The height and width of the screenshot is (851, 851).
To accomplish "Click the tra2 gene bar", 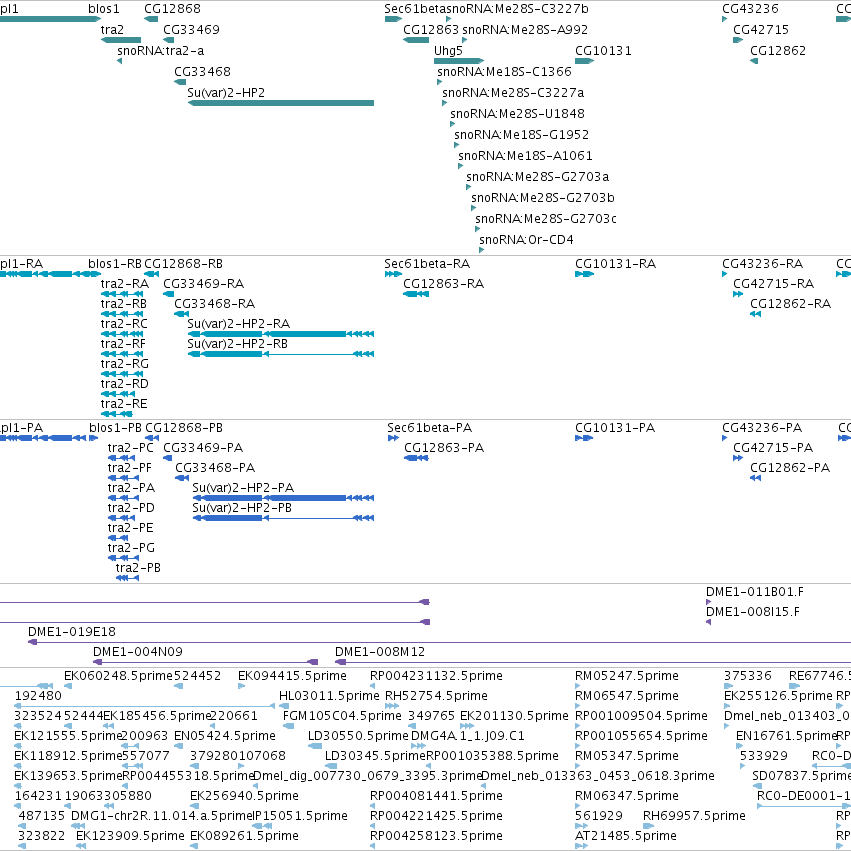I will point(120,40).
